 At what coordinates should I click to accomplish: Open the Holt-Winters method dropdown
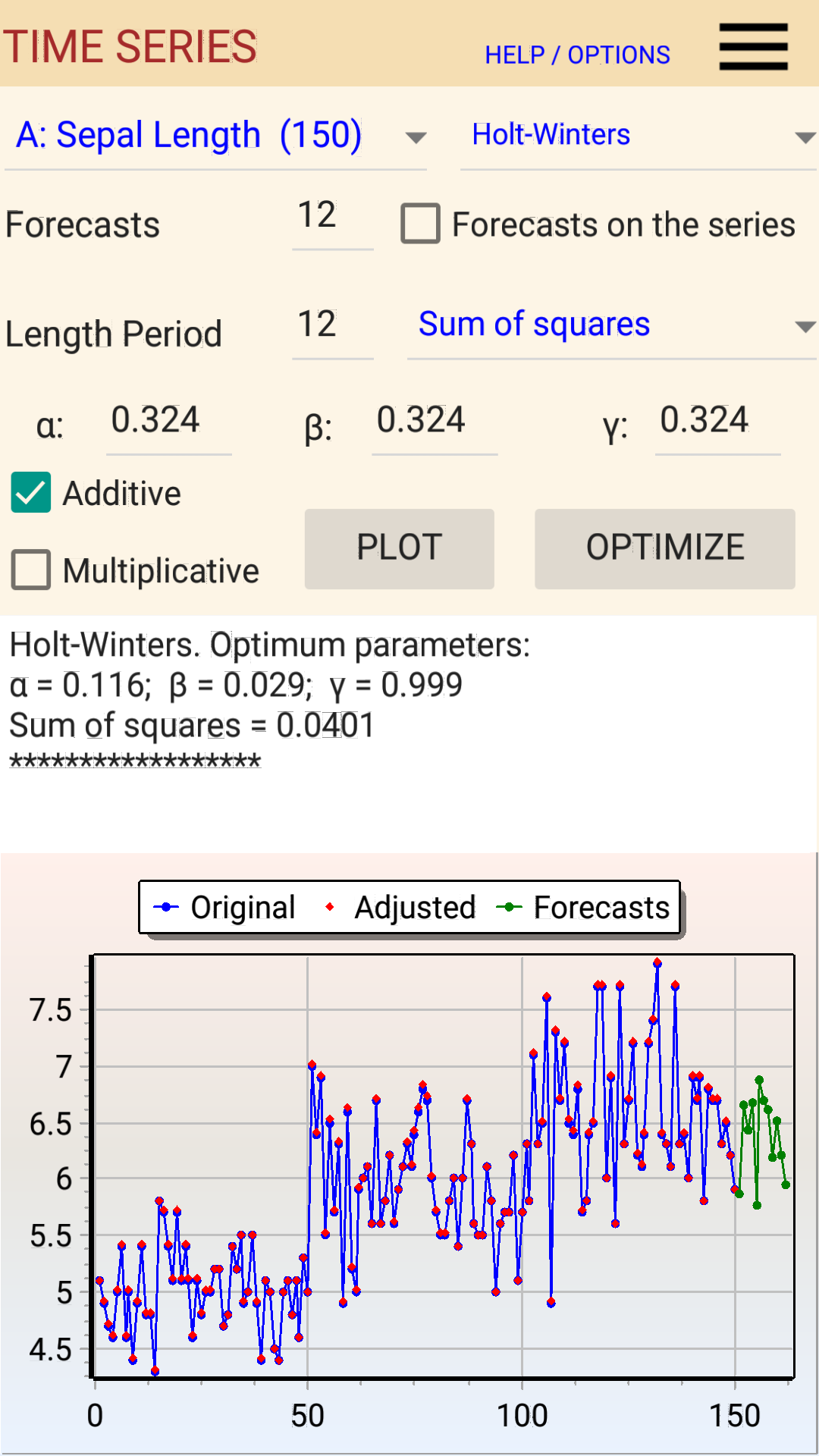pos(639,136)
